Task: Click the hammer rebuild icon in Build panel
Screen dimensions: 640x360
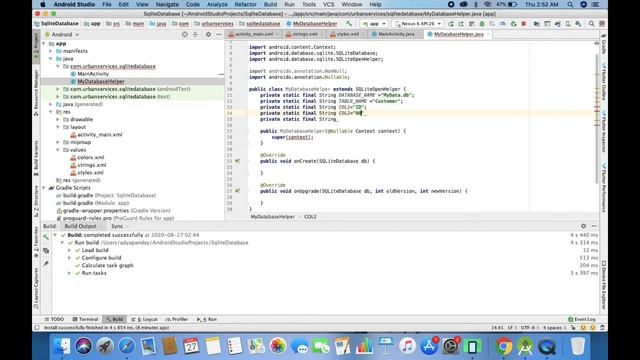Action: [x=46, y=237]
